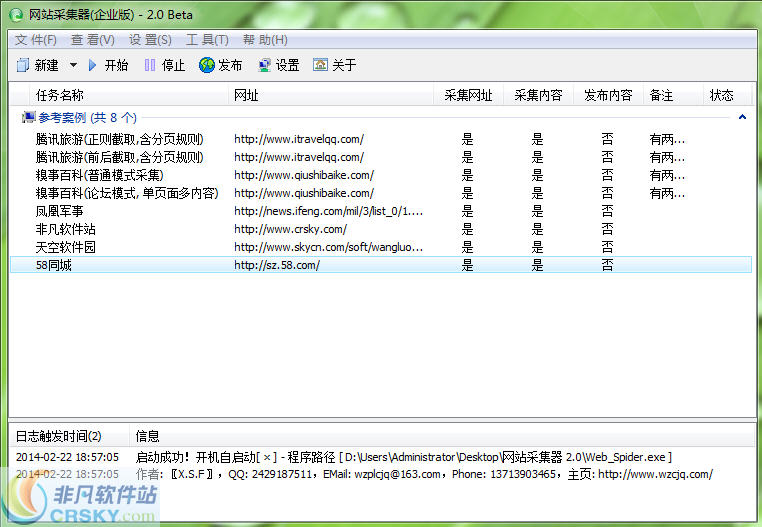Click the 设置 (Settings) computer icon
This screenshot has width=762, height=527.
pos(264,65)
